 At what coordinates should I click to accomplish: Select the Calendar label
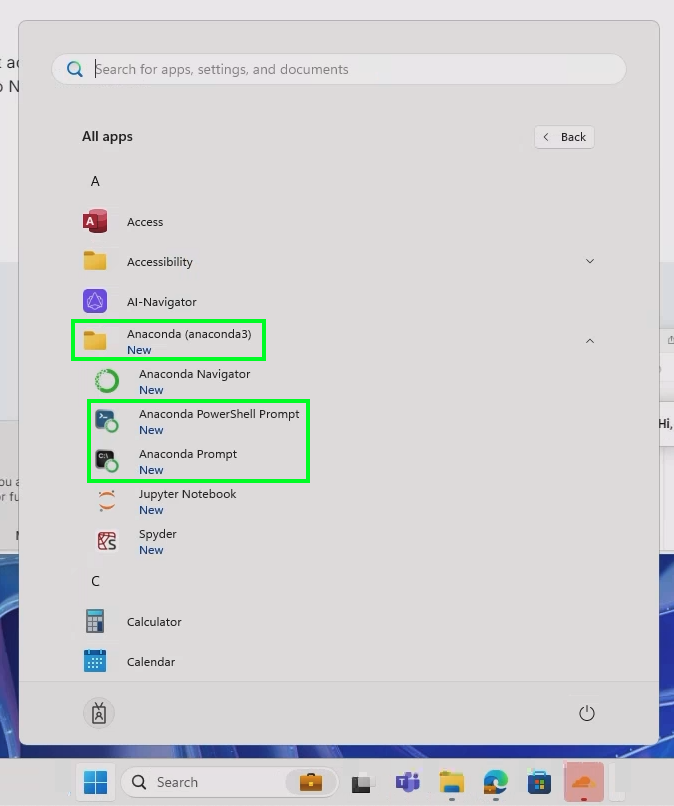tap(151, 662)
